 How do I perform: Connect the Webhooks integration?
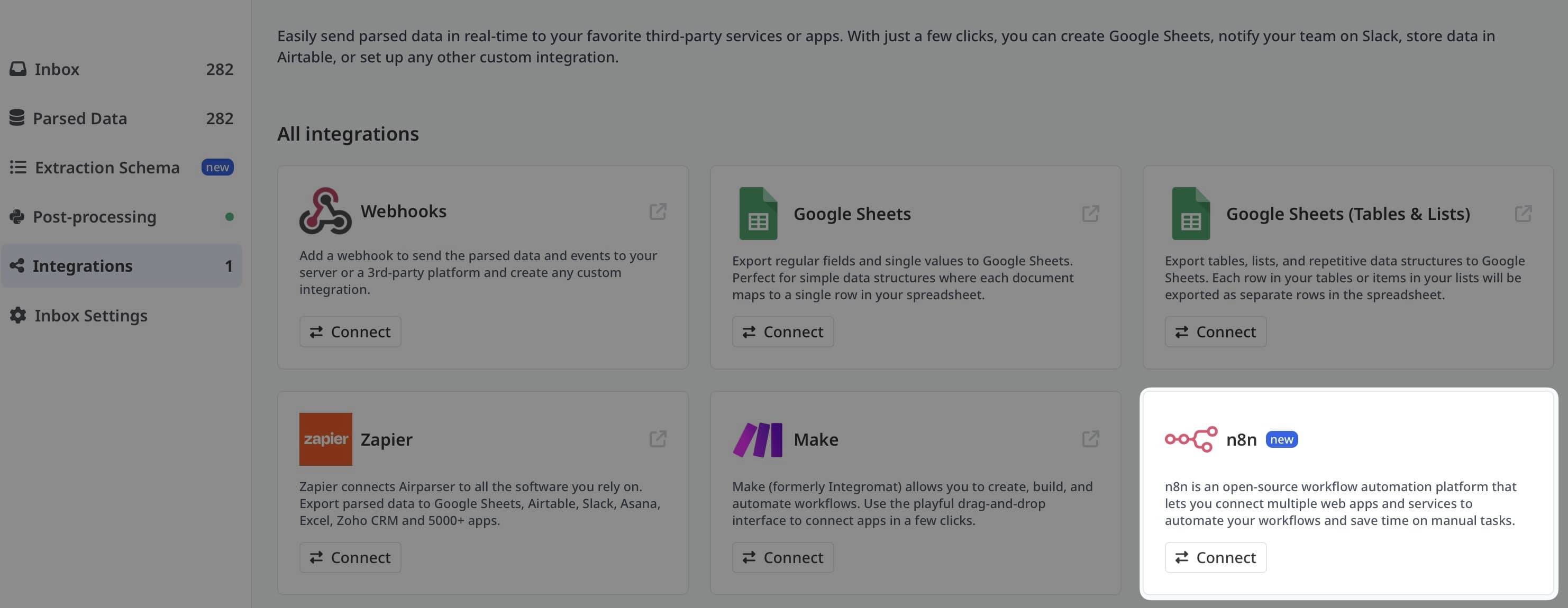[350, 331]
